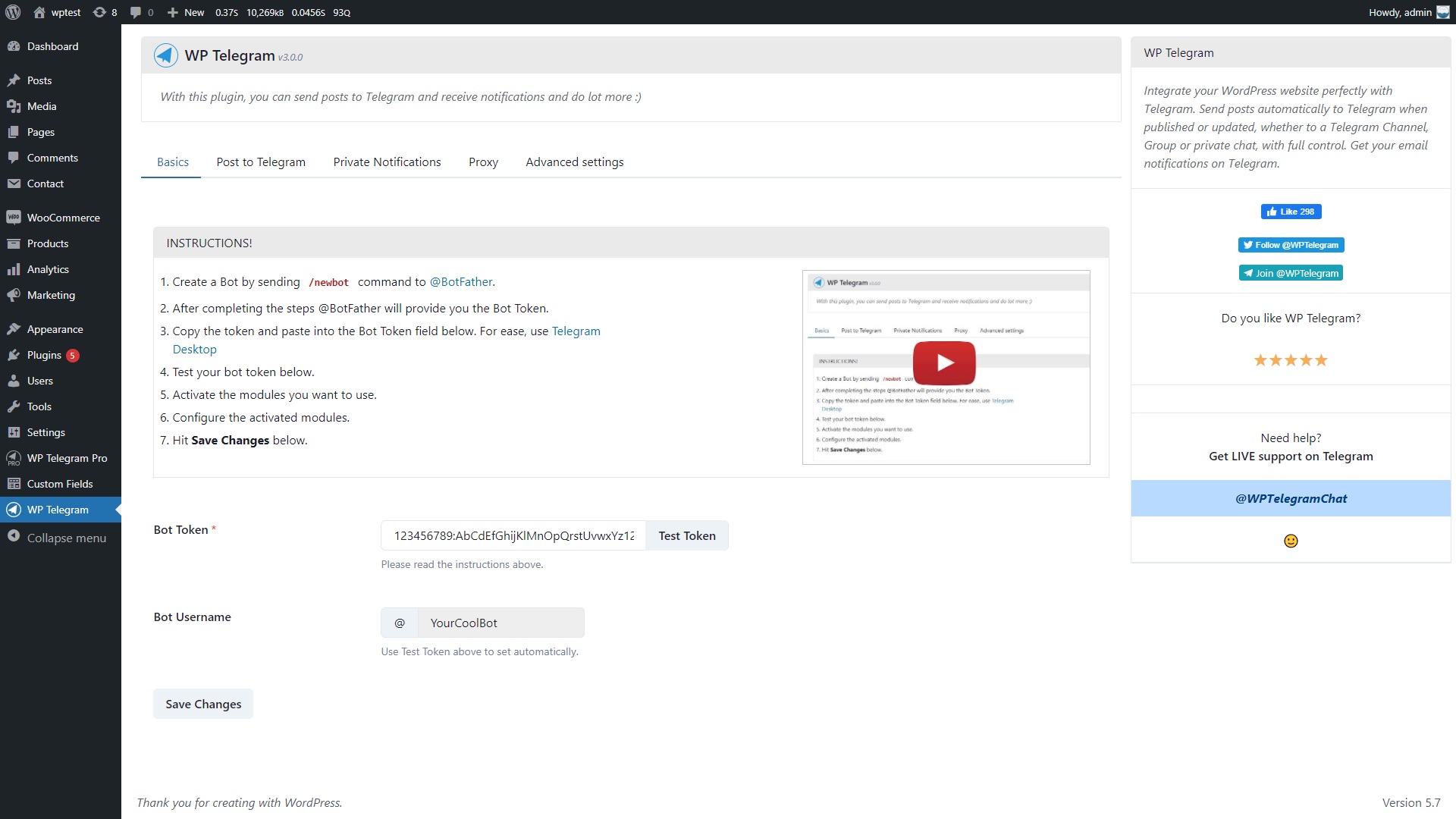
Task: Open Marketing menu
Action: point(61,295)
